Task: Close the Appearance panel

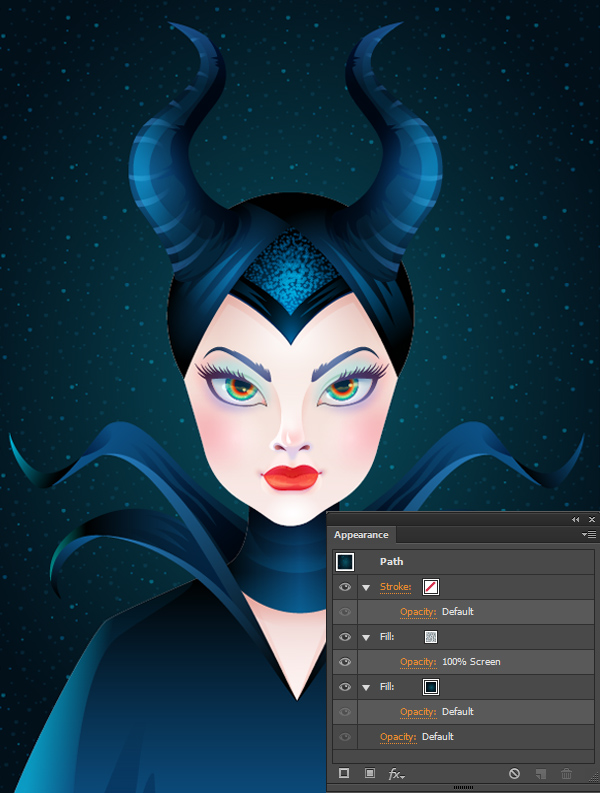Action: click(592, 519)
